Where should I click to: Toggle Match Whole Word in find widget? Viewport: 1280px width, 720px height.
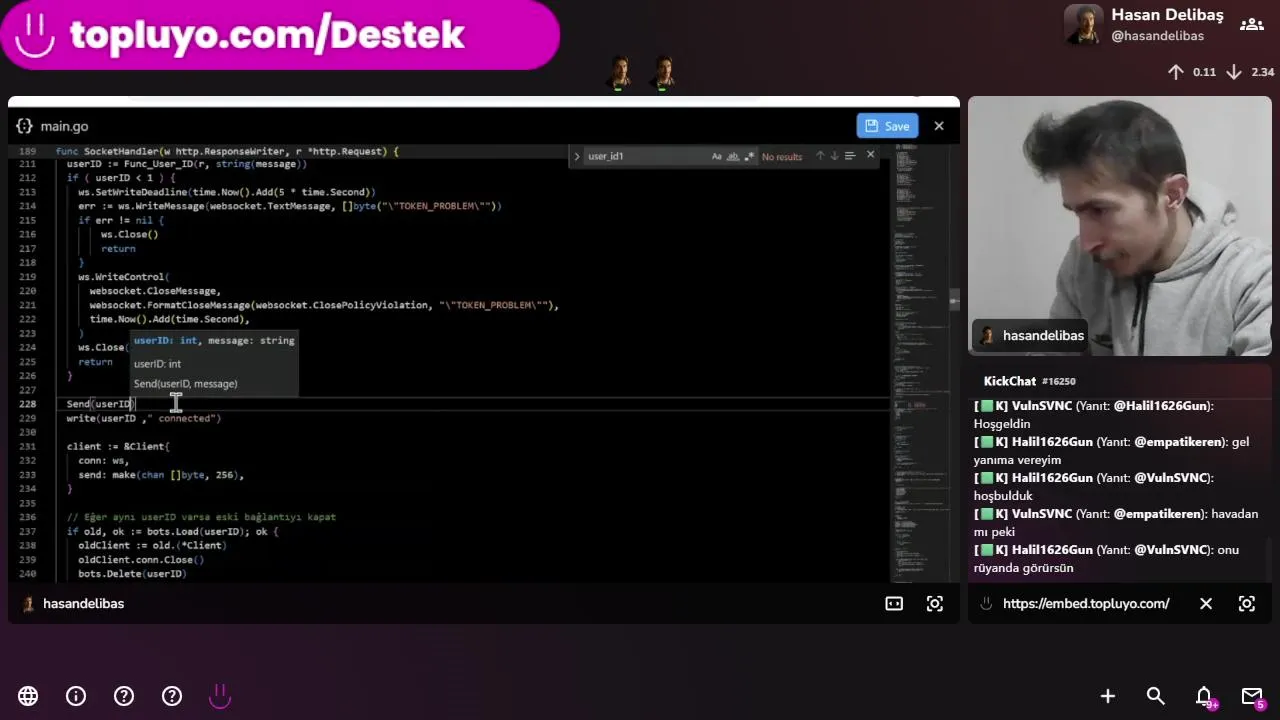pyautogui.click(x=733, y=156)
